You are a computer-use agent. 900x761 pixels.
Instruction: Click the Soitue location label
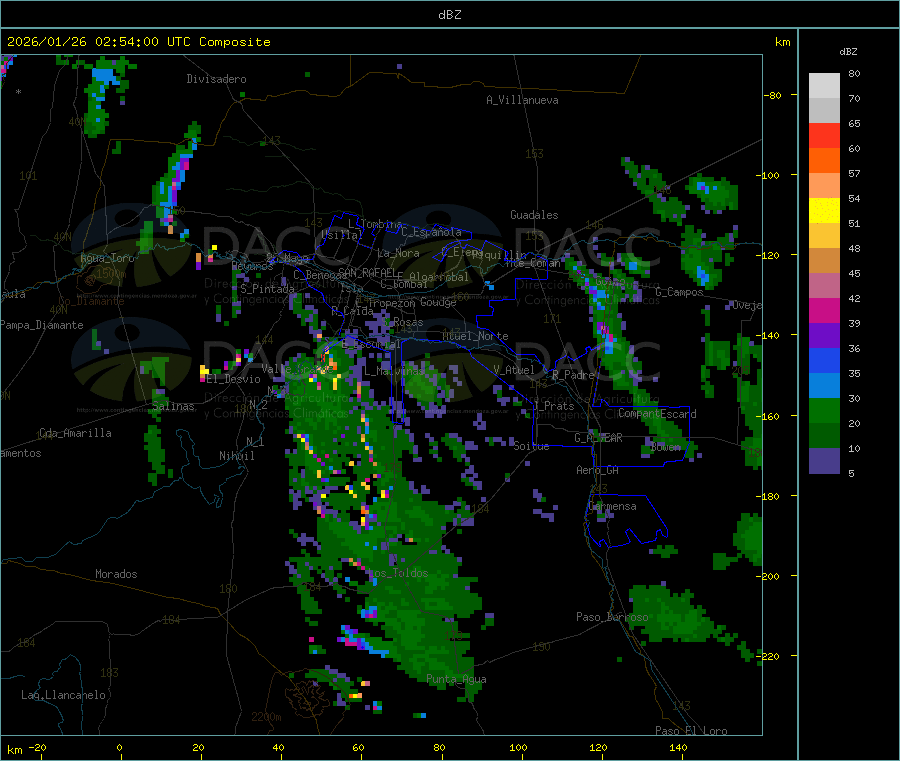531,446
